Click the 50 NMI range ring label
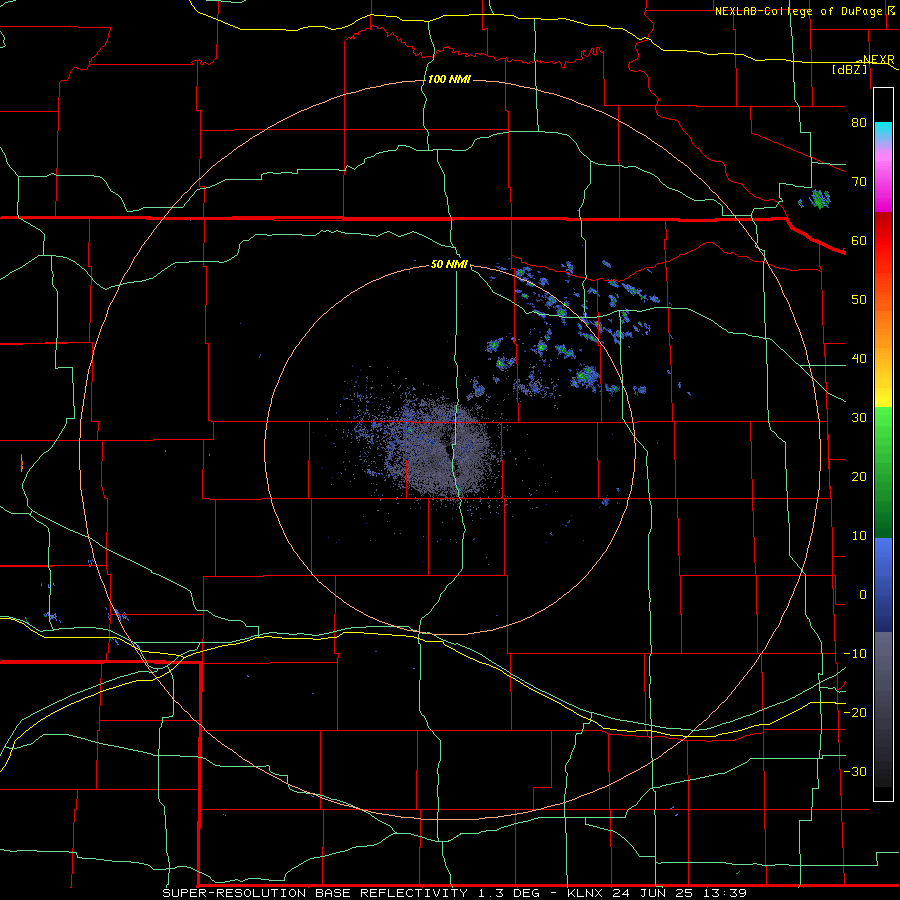Viewport: 900px width, 900px height. [449, 265]
